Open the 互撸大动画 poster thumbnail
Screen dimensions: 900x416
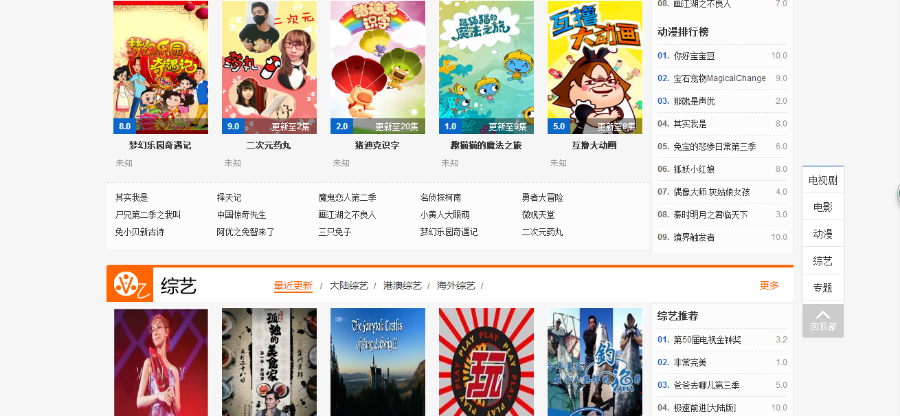pyautogui.click(x=595, y=67)
